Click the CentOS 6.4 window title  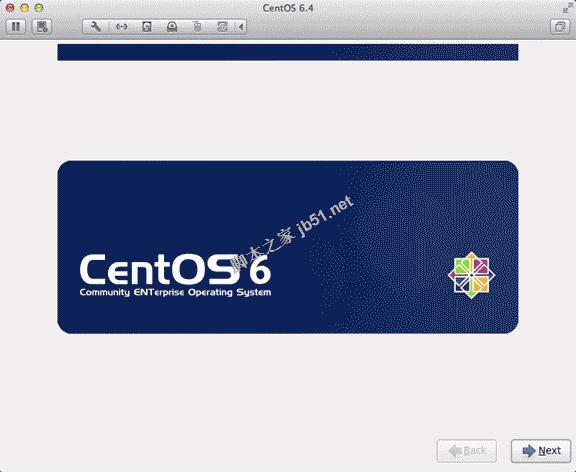(x=288, y=8)
